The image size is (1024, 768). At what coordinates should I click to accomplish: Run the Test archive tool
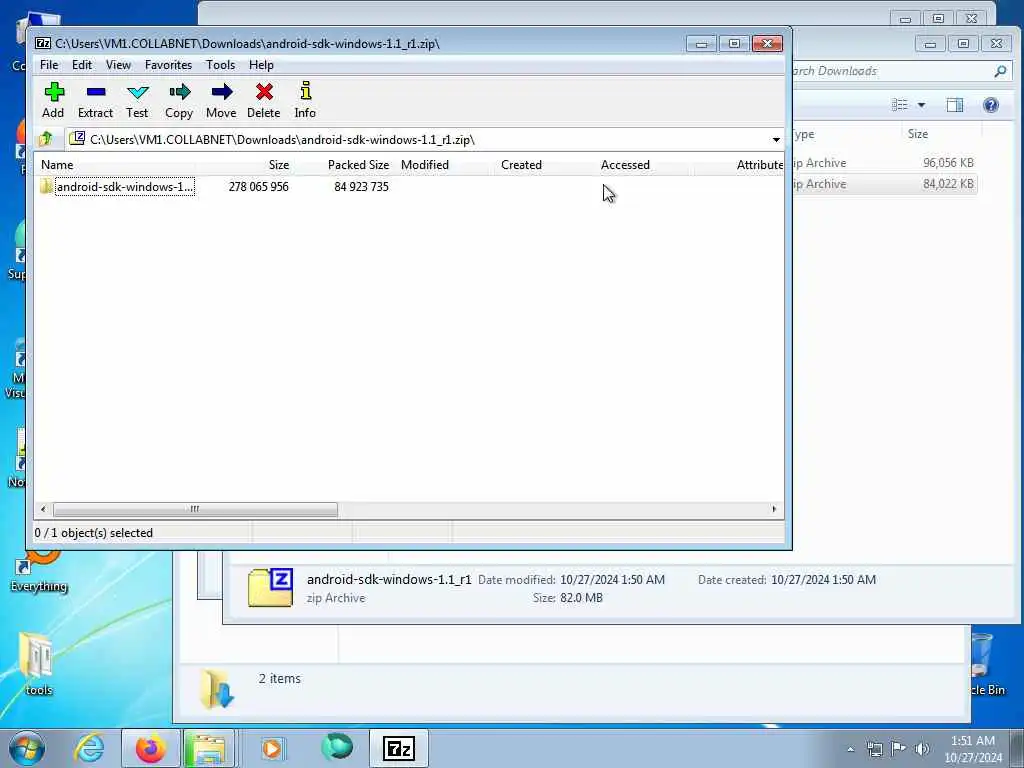pos(137,100)
